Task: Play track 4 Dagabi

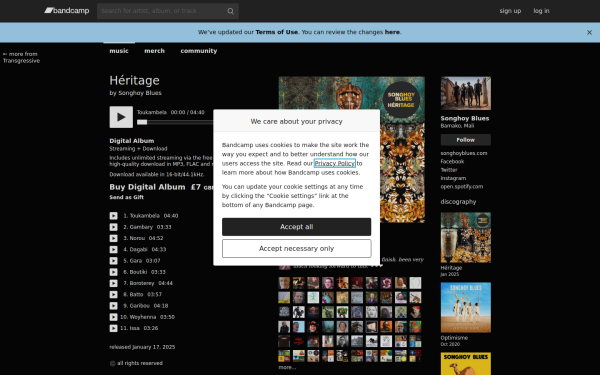Action: [x=113, y=249]
